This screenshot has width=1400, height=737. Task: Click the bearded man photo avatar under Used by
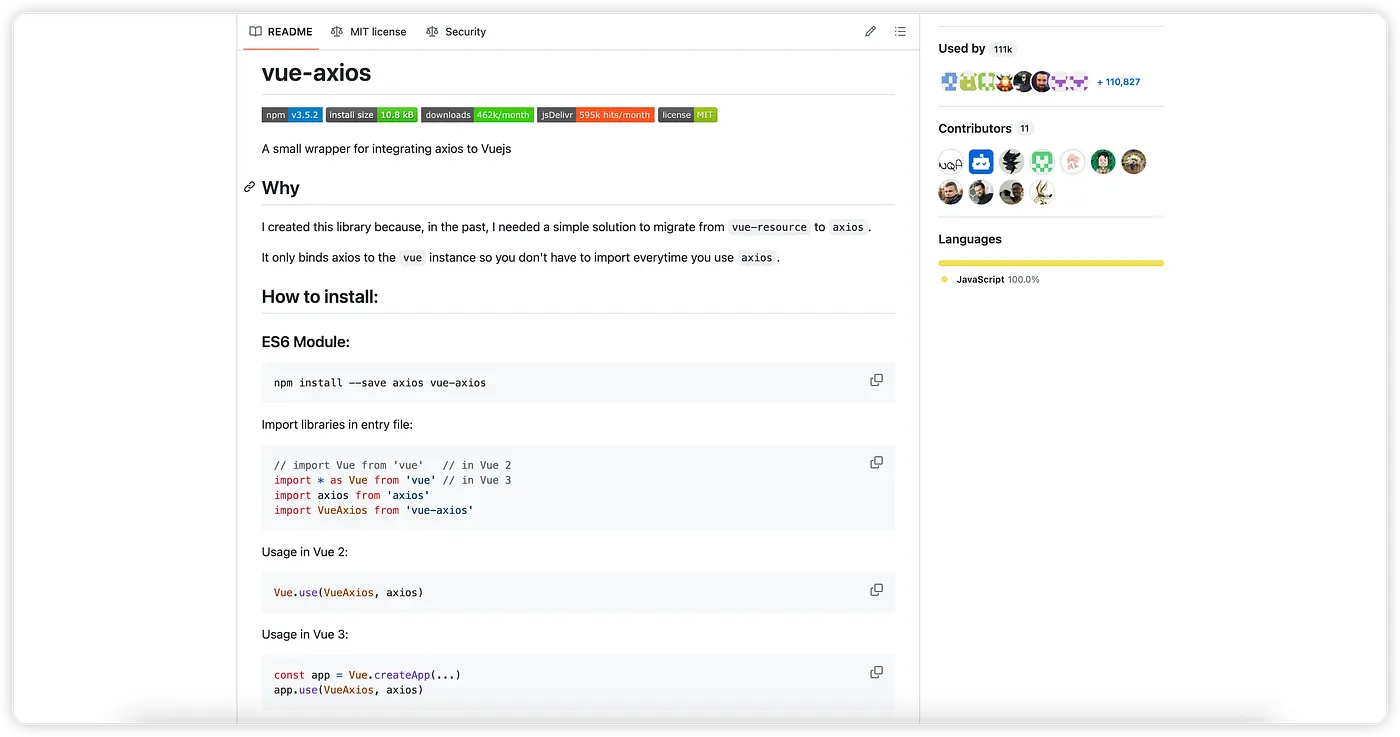coord(1041,82)
